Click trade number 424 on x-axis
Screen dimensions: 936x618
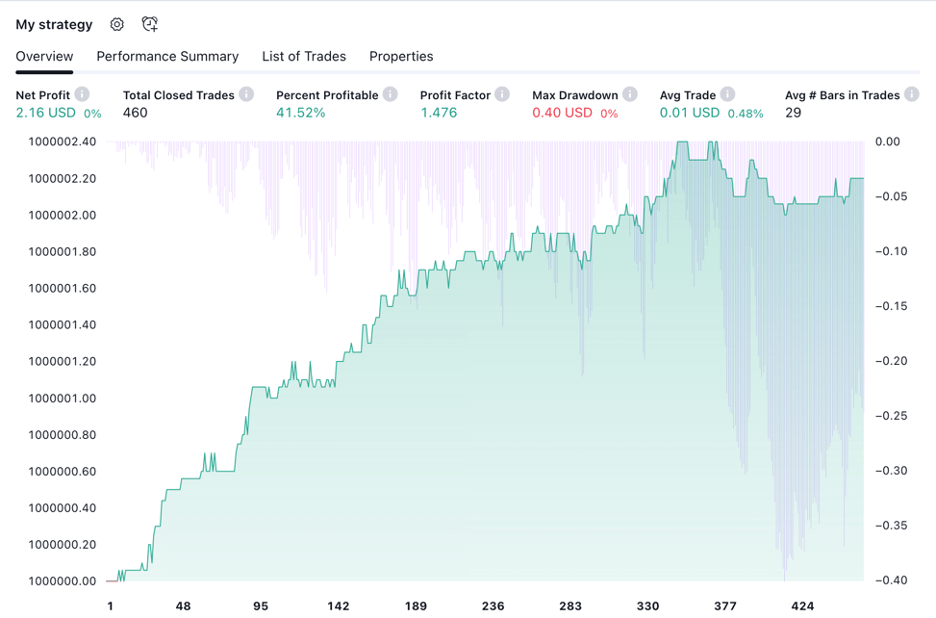pyautogui.click(x=802, y=606)
